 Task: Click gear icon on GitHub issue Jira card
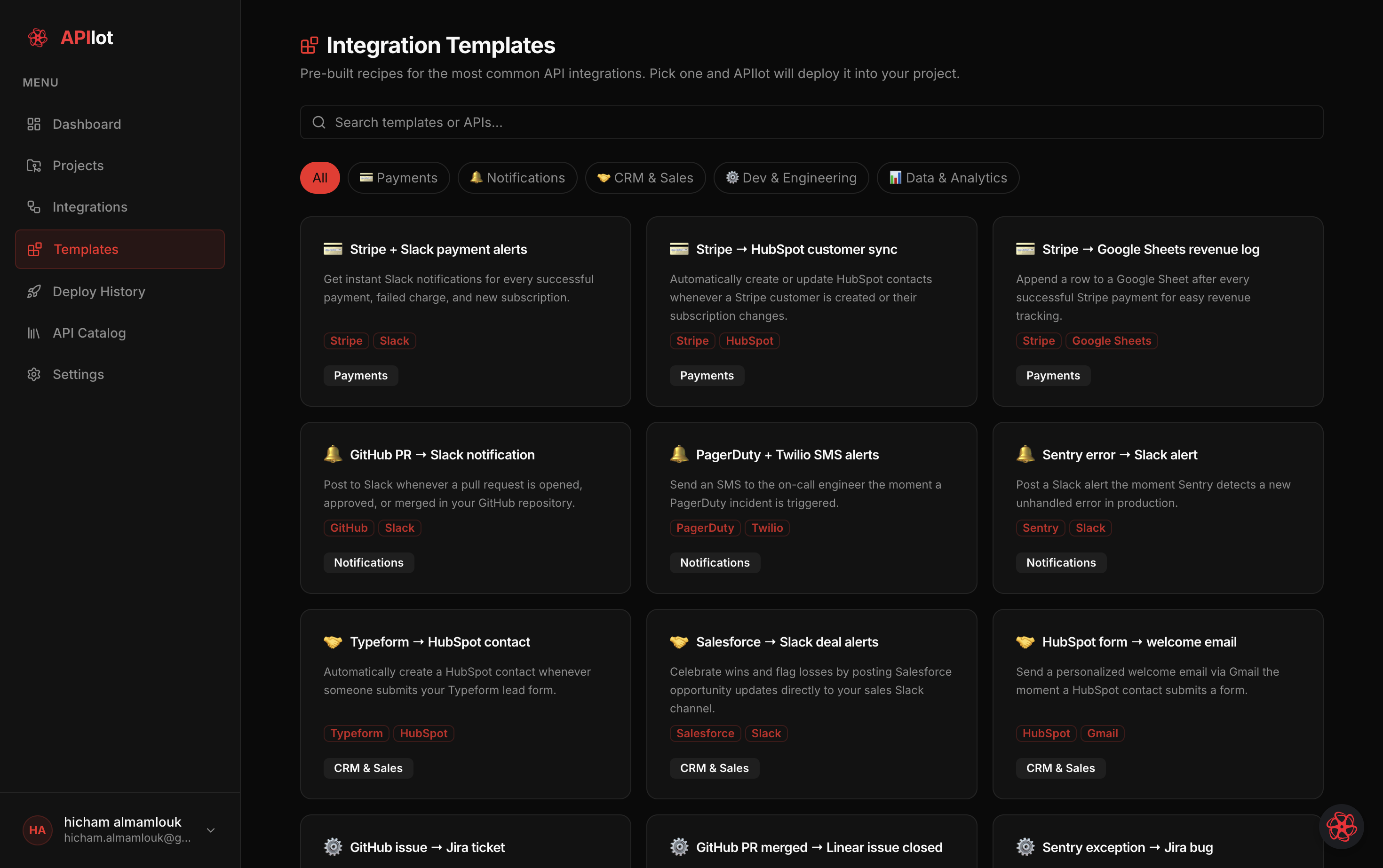(x=333, y=847)
